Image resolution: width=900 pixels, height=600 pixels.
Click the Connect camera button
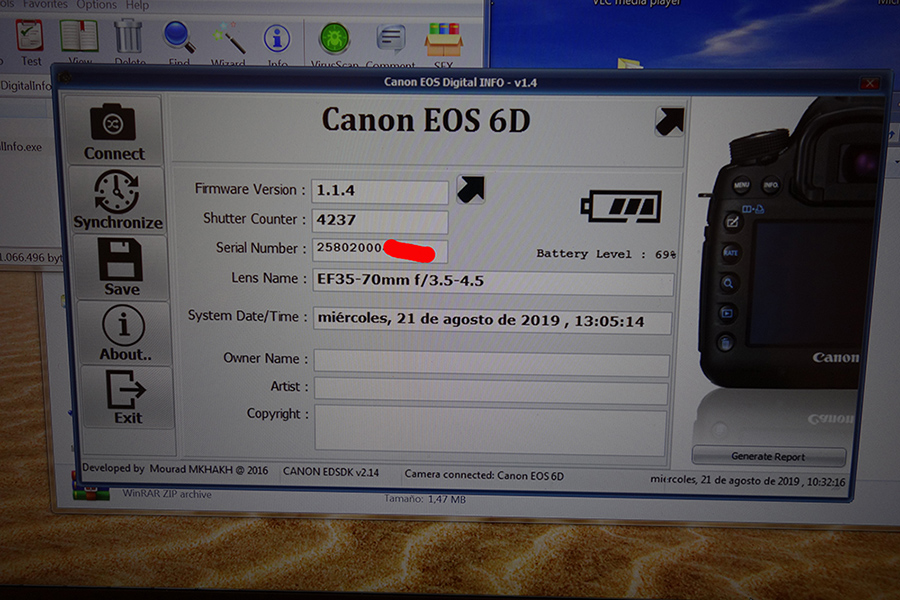coord(114,131)
